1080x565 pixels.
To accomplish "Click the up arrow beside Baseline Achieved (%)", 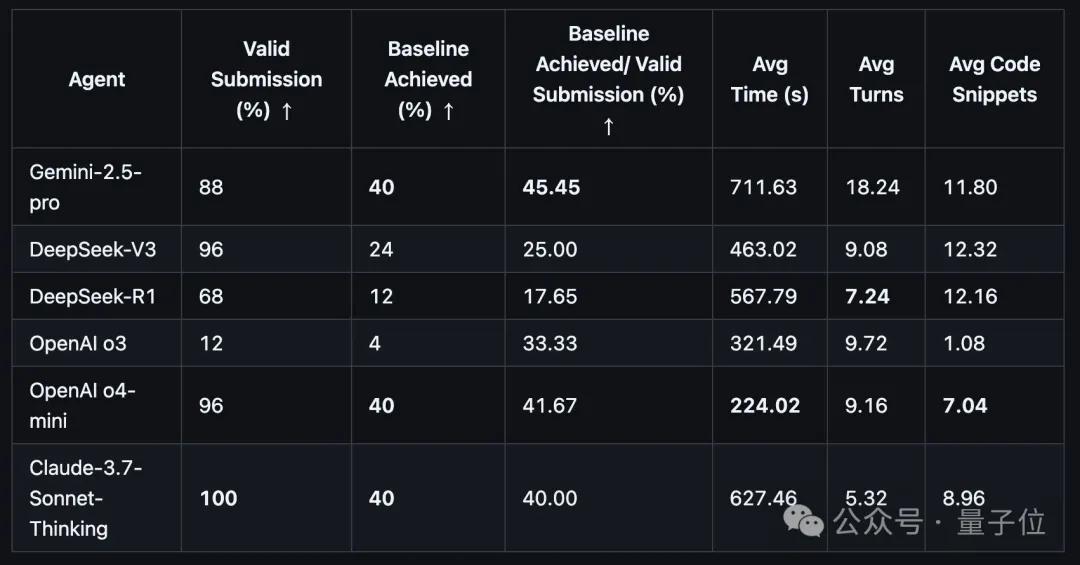I will pyautogui.click(x=448, y=111).
